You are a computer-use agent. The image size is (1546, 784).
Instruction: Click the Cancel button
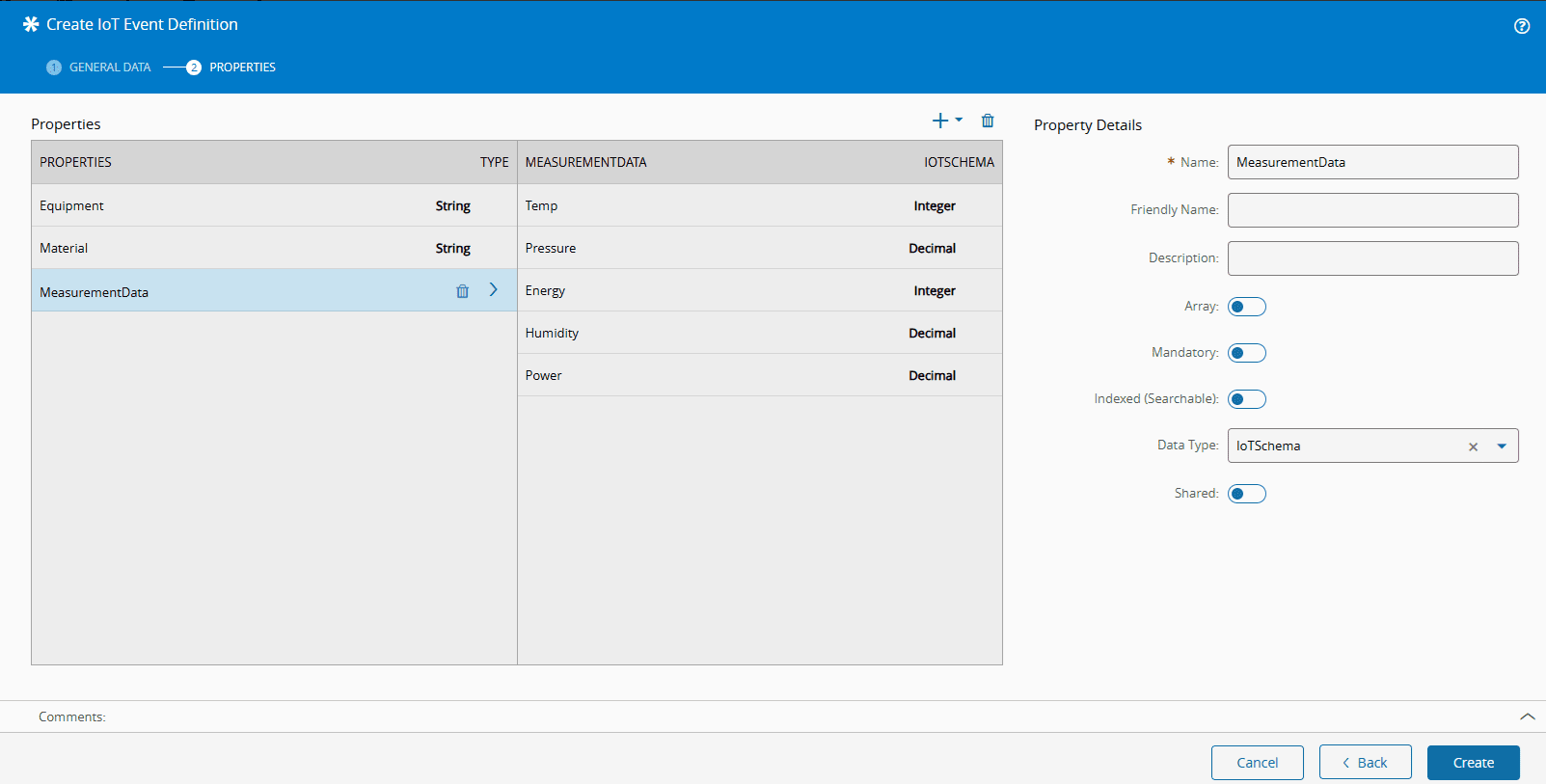pyautogui.click(x=1257, y=763)
